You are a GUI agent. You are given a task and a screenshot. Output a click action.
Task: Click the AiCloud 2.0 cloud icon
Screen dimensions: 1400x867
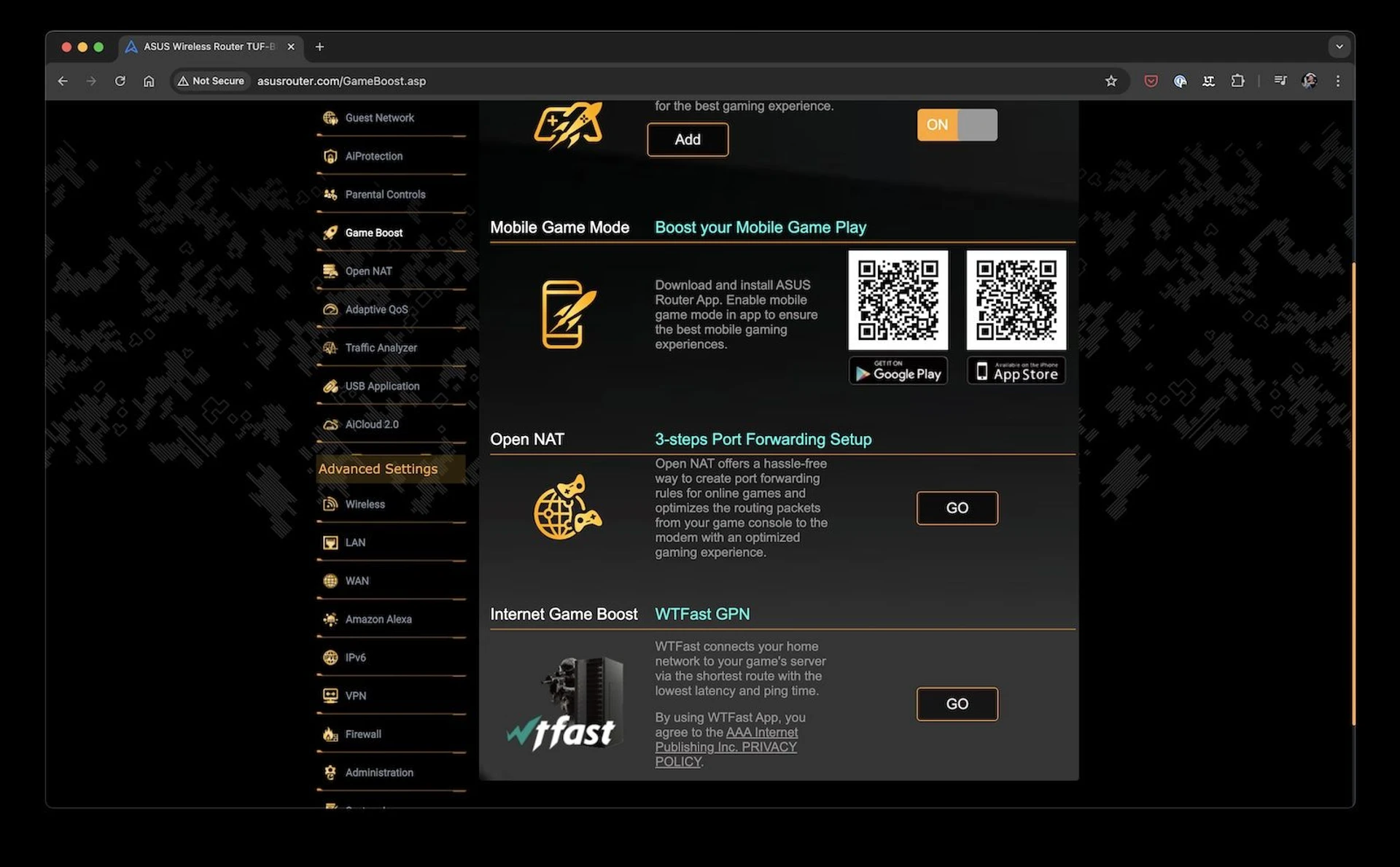coord(330,424)
